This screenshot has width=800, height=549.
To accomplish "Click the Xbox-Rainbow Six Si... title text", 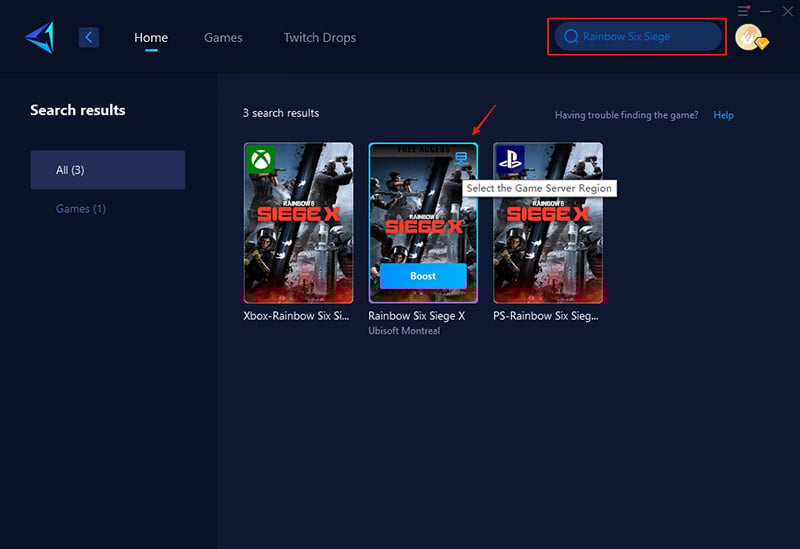I will point(296,316).
